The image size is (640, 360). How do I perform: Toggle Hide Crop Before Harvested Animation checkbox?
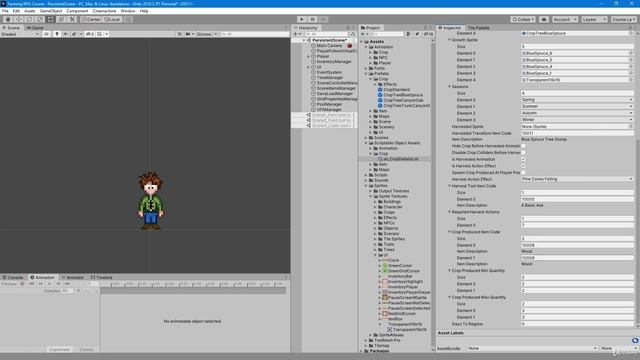pos(523,146)
